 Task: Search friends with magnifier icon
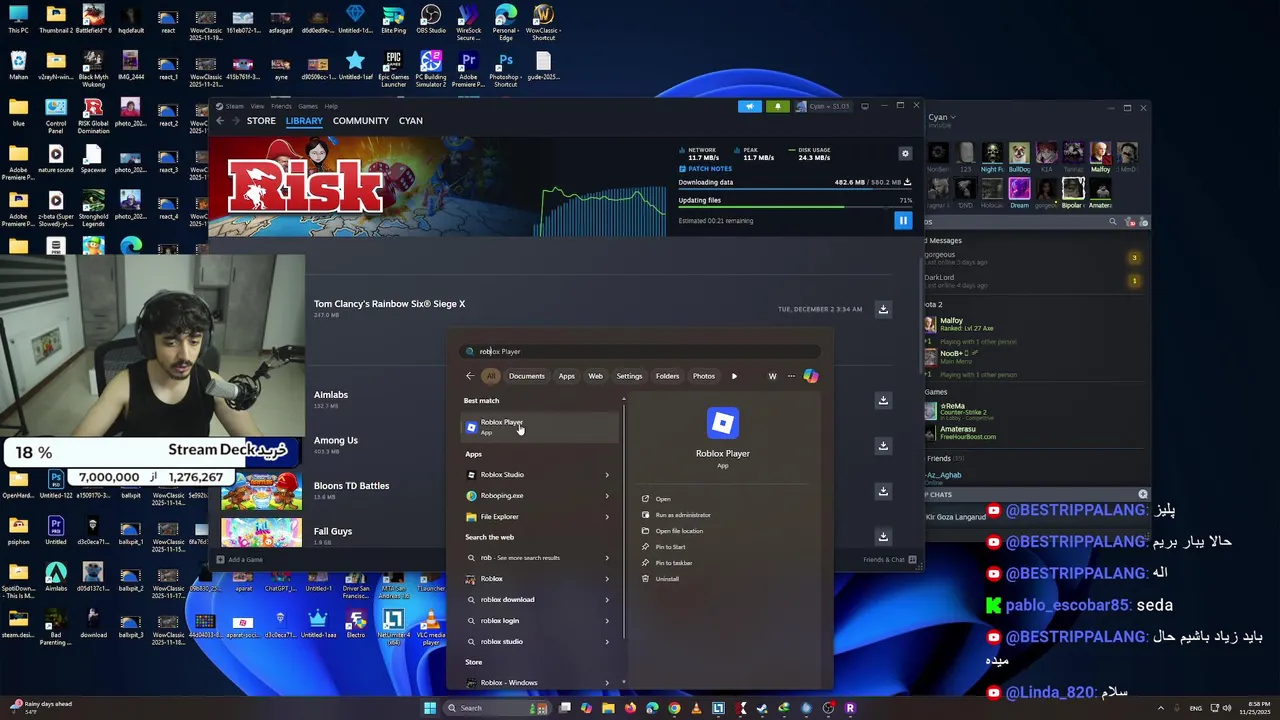[1112, 222]
